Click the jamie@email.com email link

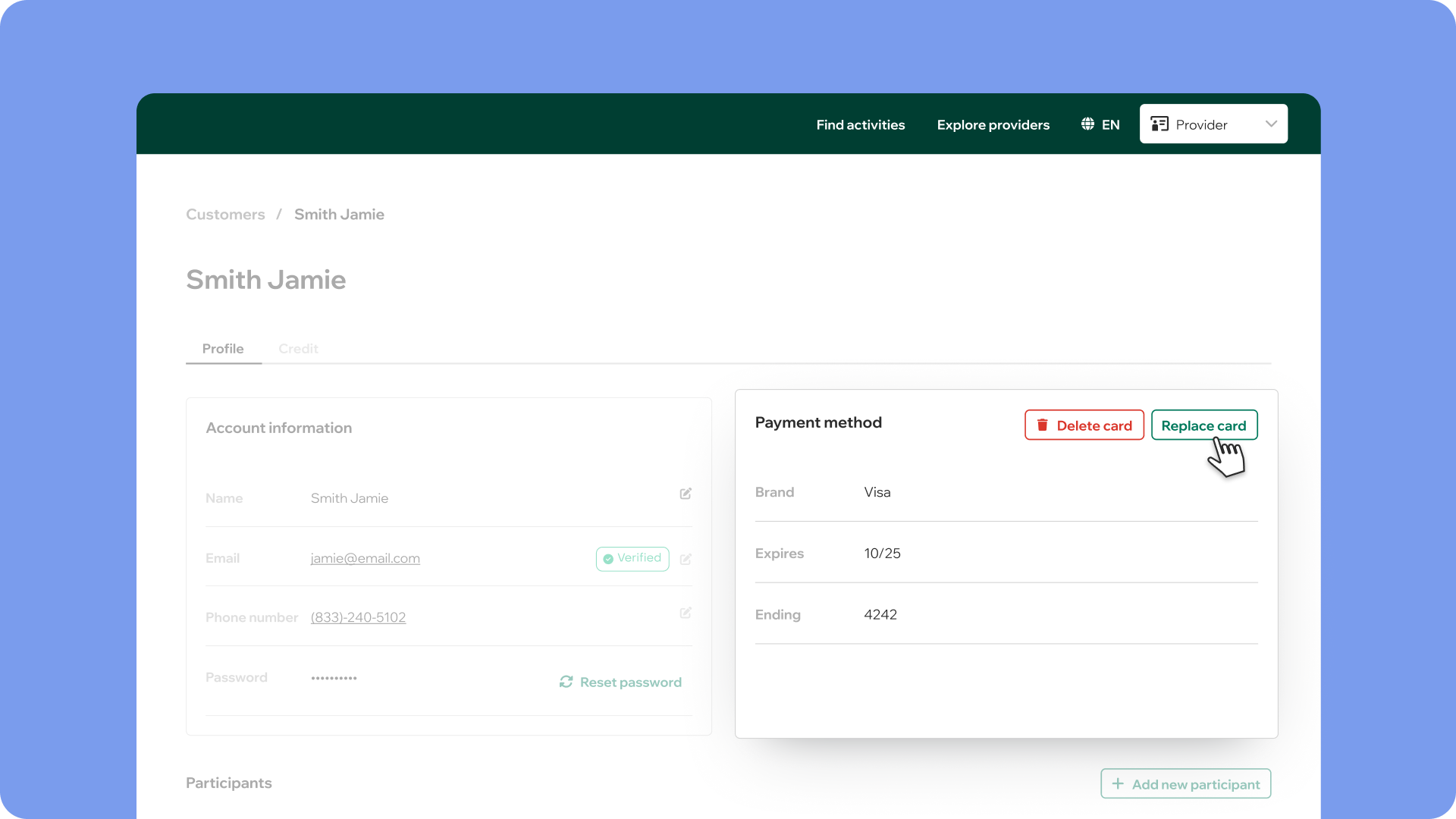point(365,558)
